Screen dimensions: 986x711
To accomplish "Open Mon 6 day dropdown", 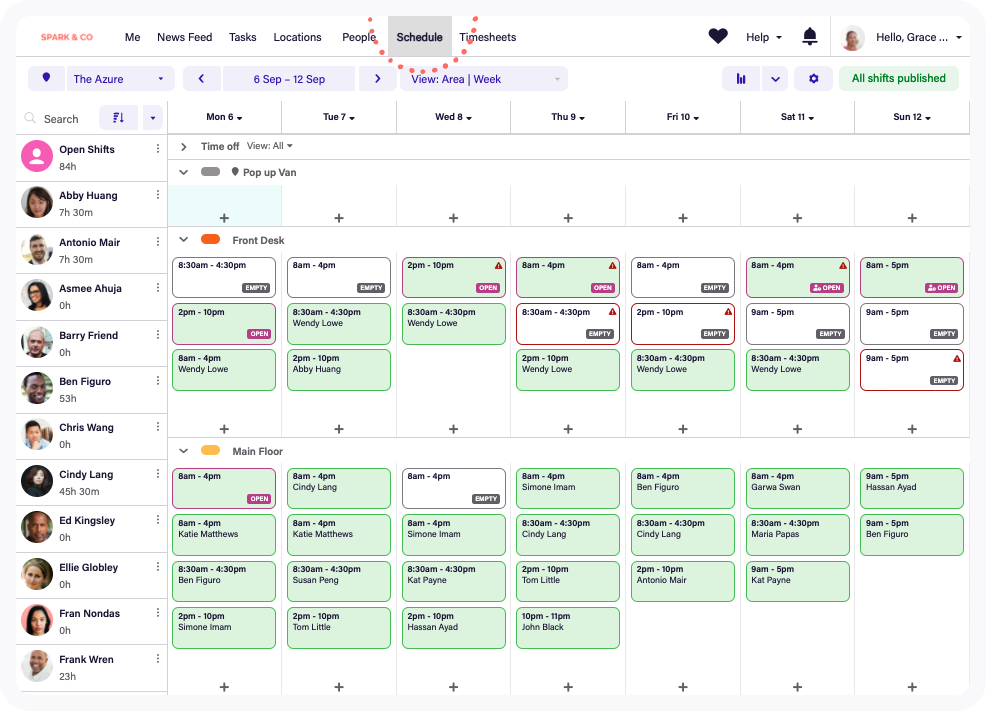I will point(224,117).
